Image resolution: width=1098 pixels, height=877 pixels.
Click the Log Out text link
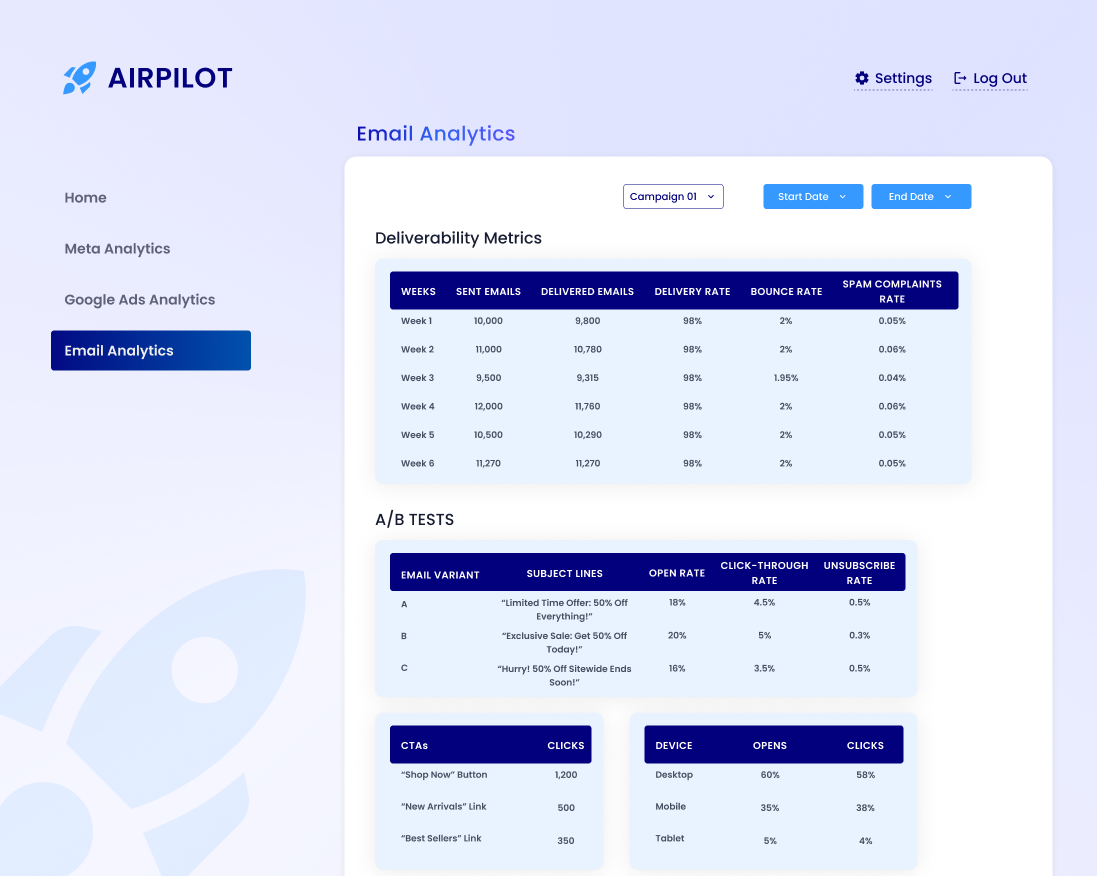tap(1000, 78)
